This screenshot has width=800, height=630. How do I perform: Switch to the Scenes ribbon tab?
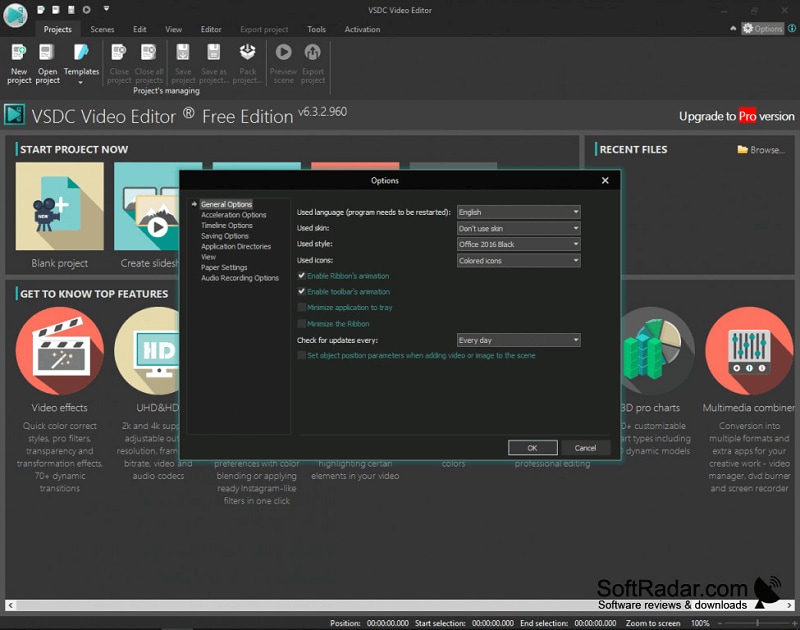pyautogui.click(x=102, y=29)
